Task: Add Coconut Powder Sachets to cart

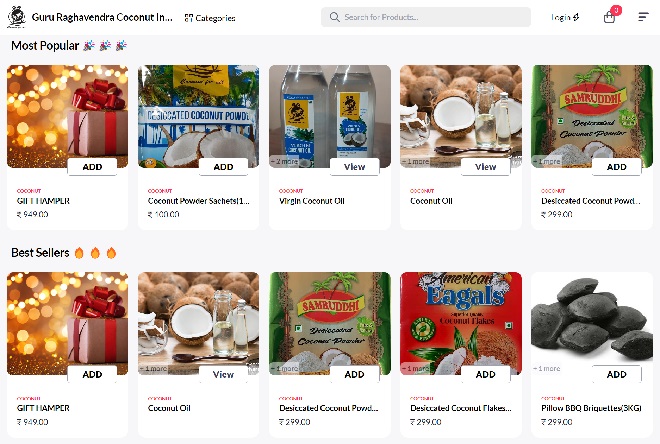Action: pos(223,167)
